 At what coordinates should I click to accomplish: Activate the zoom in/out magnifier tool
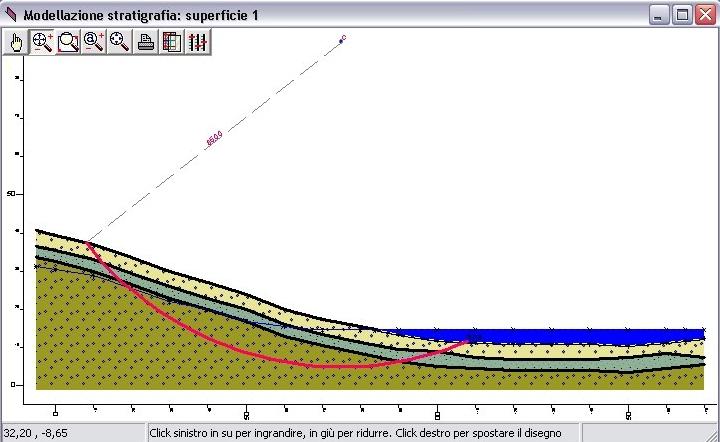pyautogui.click(x=43, y=41)
